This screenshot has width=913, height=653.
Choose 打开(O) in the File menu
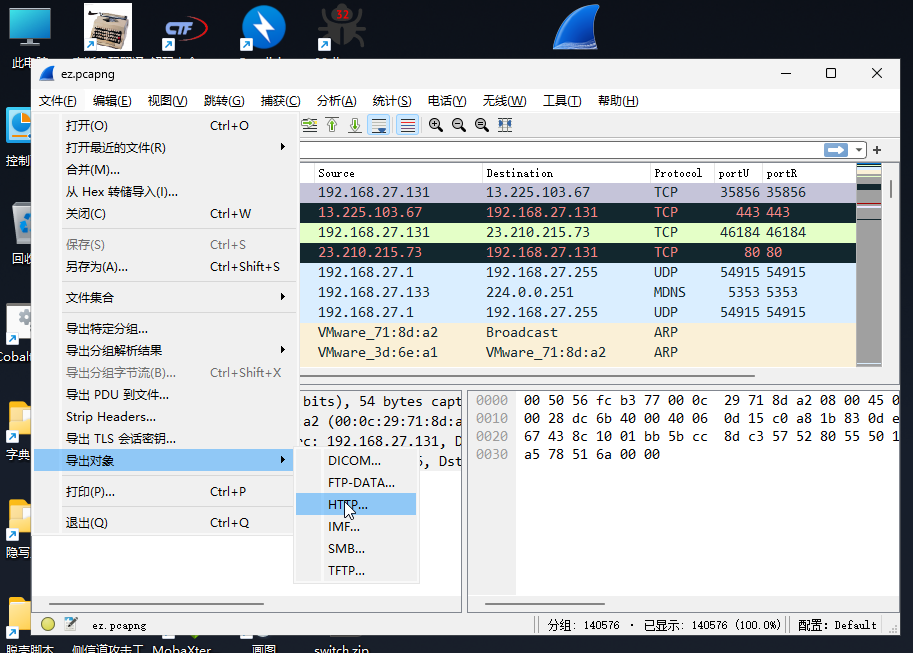point(164,126)
